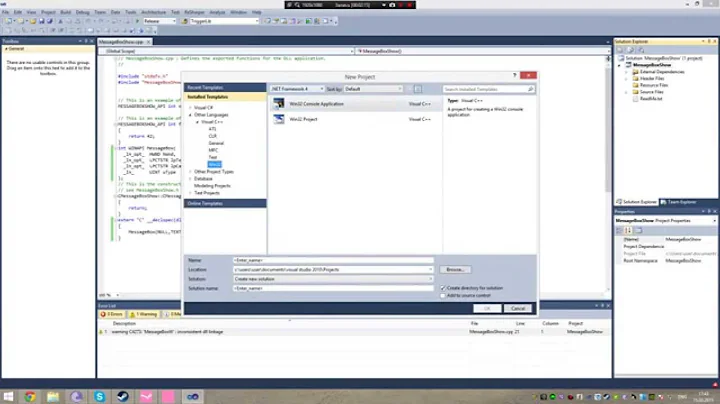Screen dimensions: 720x404
Task: Open File Explorer from the taskbar
Action: coord(53,396)
